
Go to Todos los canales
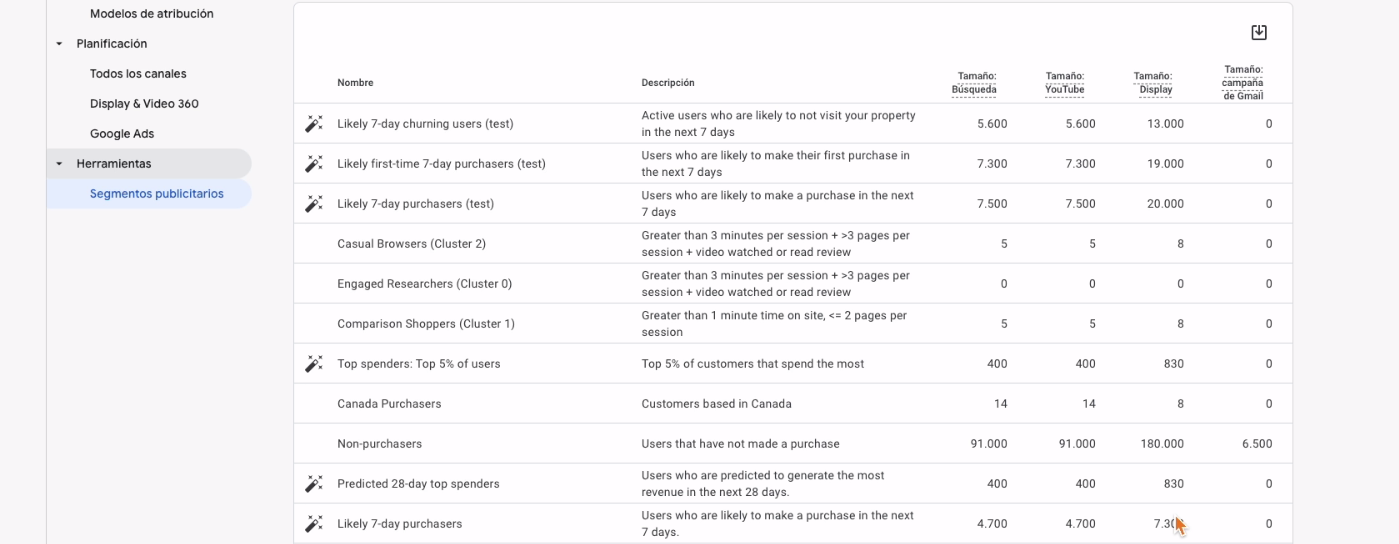(x=138, y=74)
